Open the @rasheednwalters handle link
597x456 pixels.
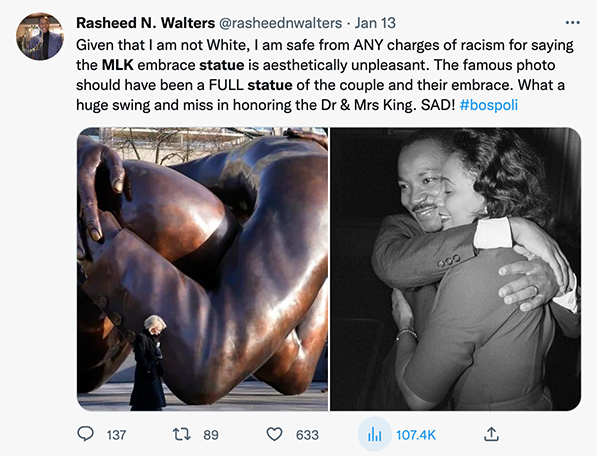(x=280, y=23)
